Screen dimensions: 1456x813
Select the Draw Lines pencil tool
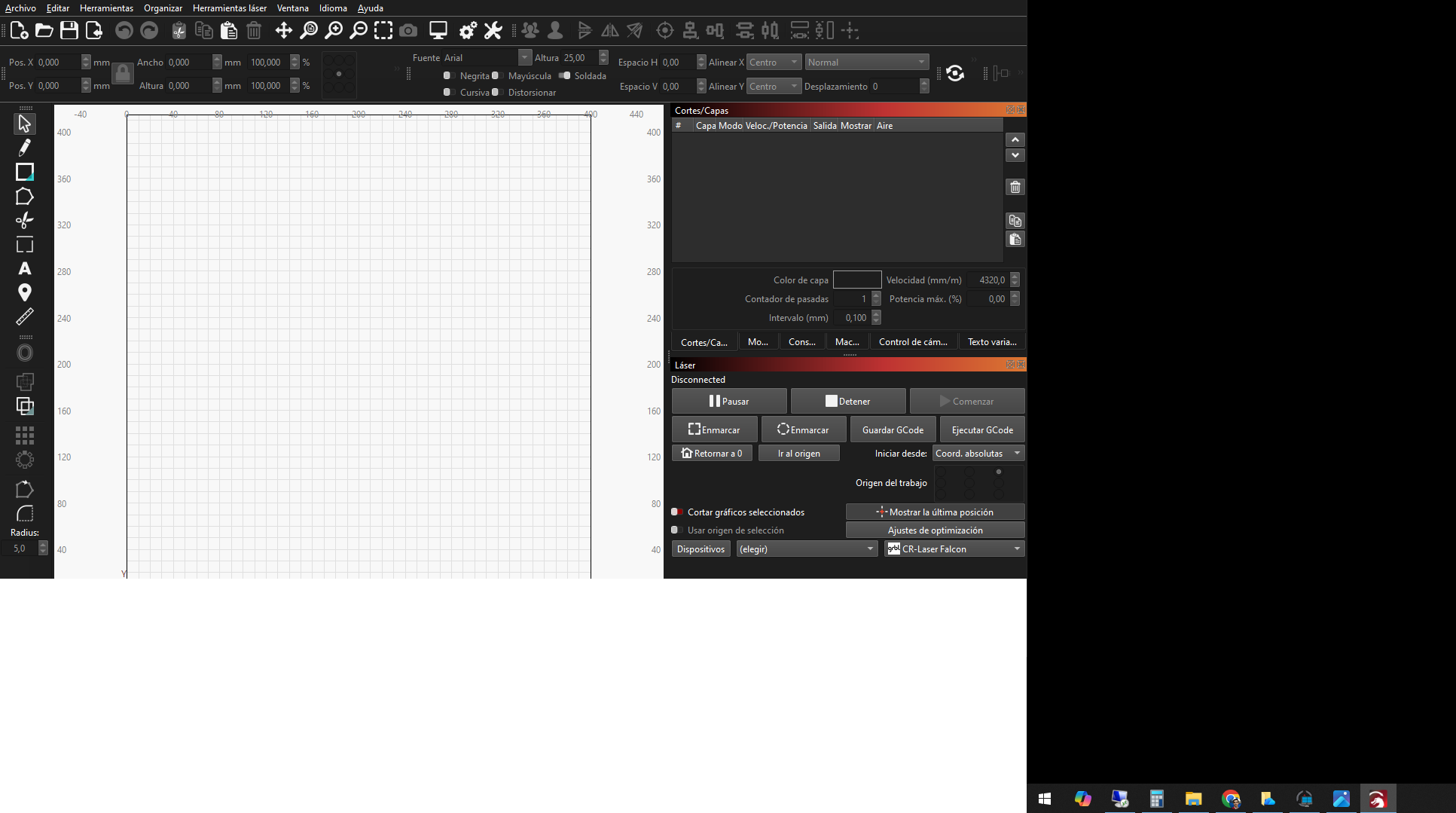pyautogui.click(x=24, y=148)
